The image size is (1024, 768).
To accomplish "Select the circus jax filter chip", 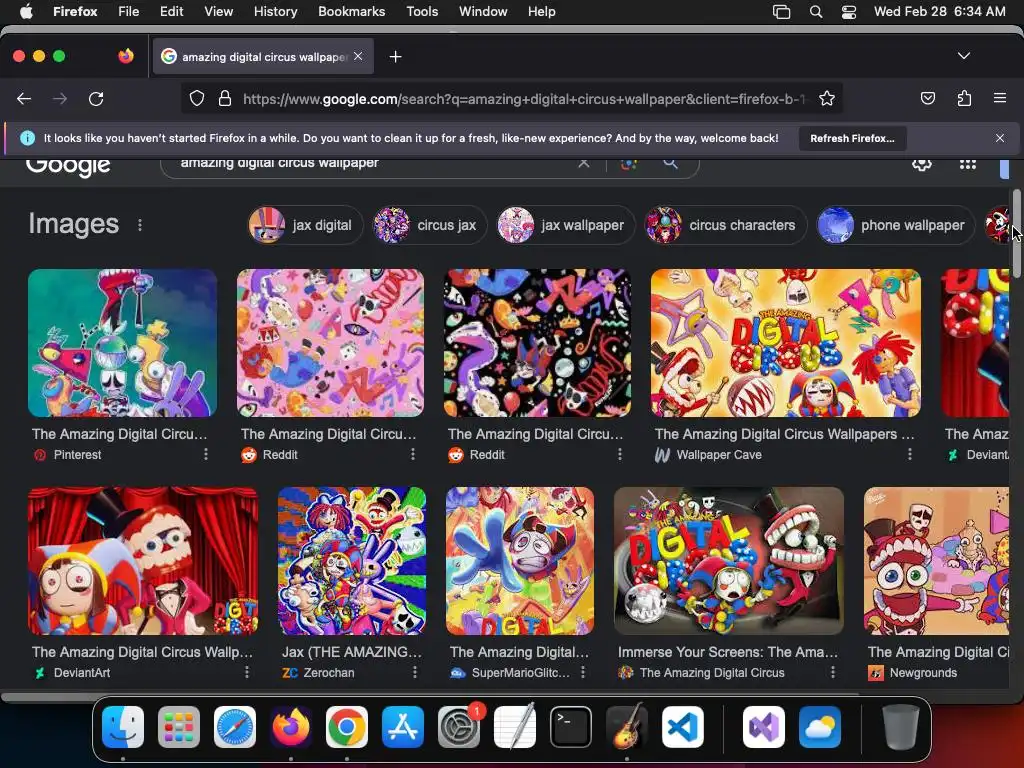I will pos(430,225).
